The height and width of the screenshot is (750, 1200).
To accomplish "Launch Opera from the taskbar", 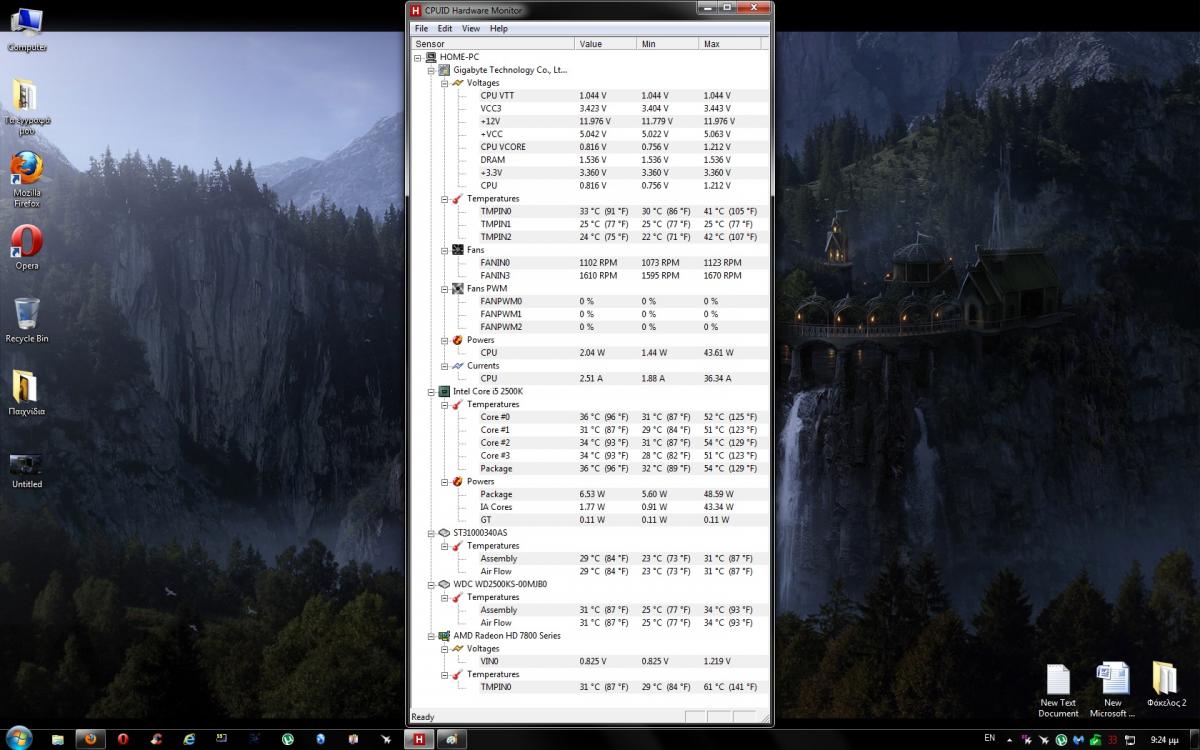I will [123, 739].
